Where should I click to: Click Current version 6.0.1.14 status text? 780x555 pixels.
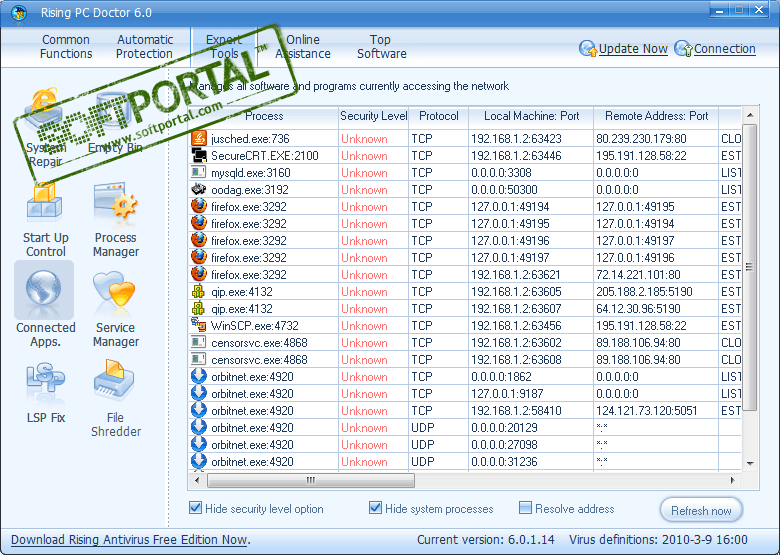pos(486,540)
